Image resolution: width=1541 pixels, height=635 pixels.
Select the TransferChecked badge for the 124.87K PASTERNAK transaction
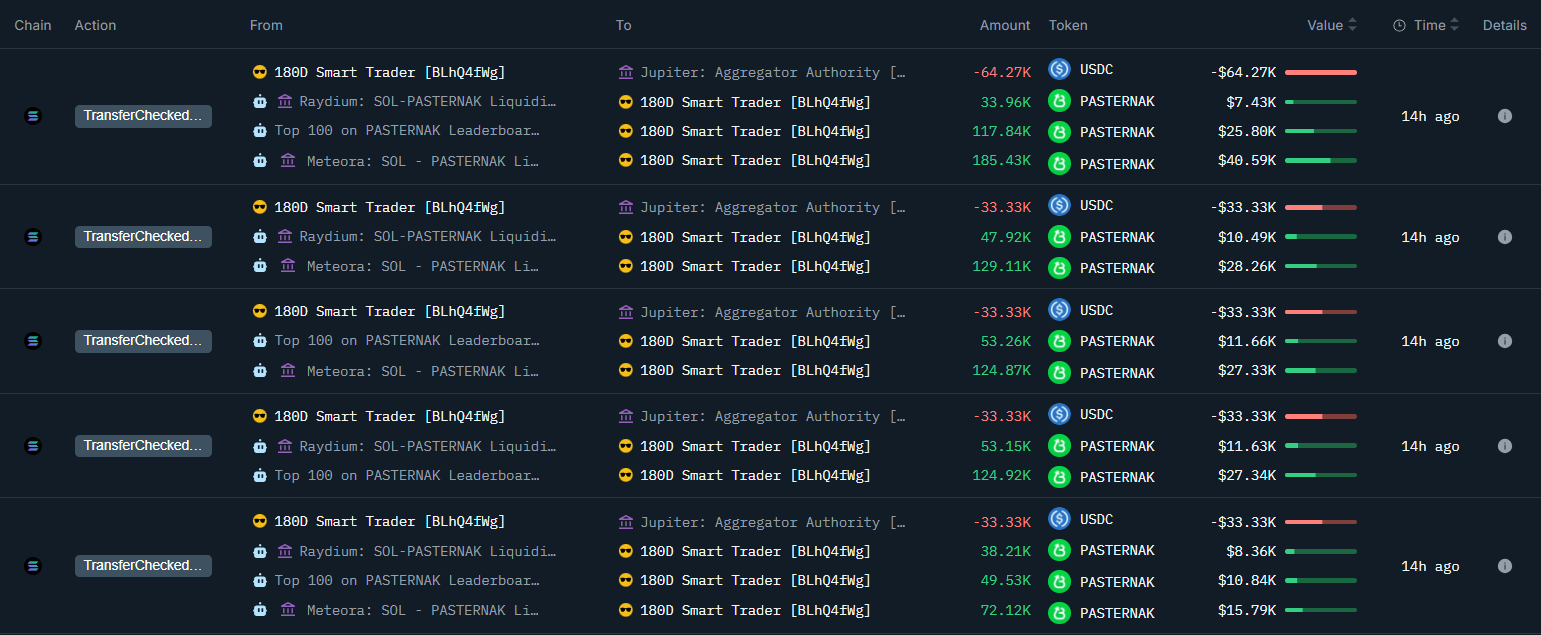(x=143, y=341)
